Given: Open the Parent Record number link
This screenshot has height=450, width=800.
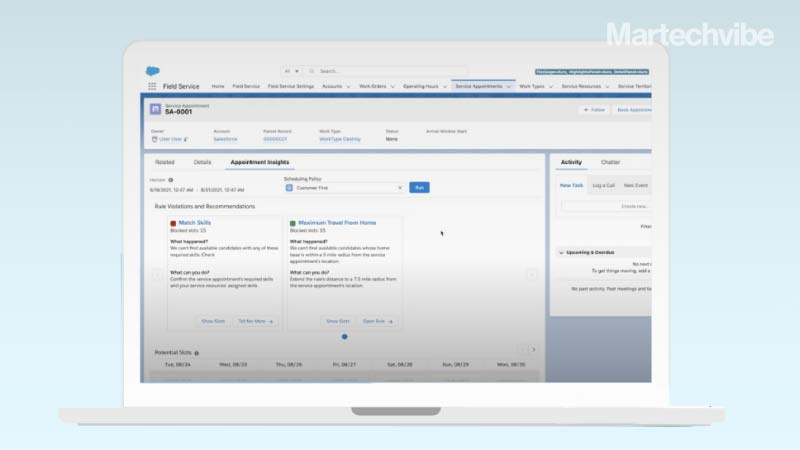Looking at the screenshot, I should click(275, 139).
